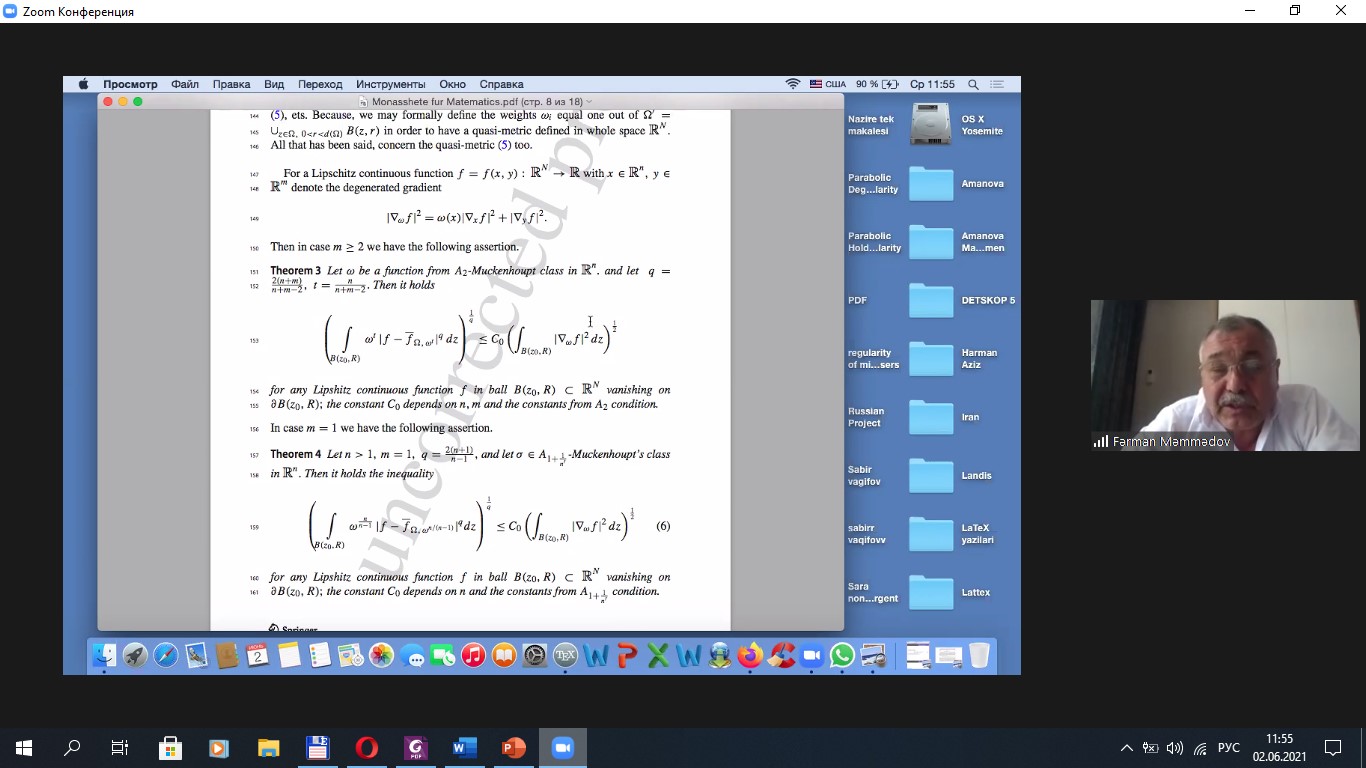Toggle the Wi-Fi icon in Mac menu bar
Viewport: 1366px width, 768px height.
click(793, 85)
